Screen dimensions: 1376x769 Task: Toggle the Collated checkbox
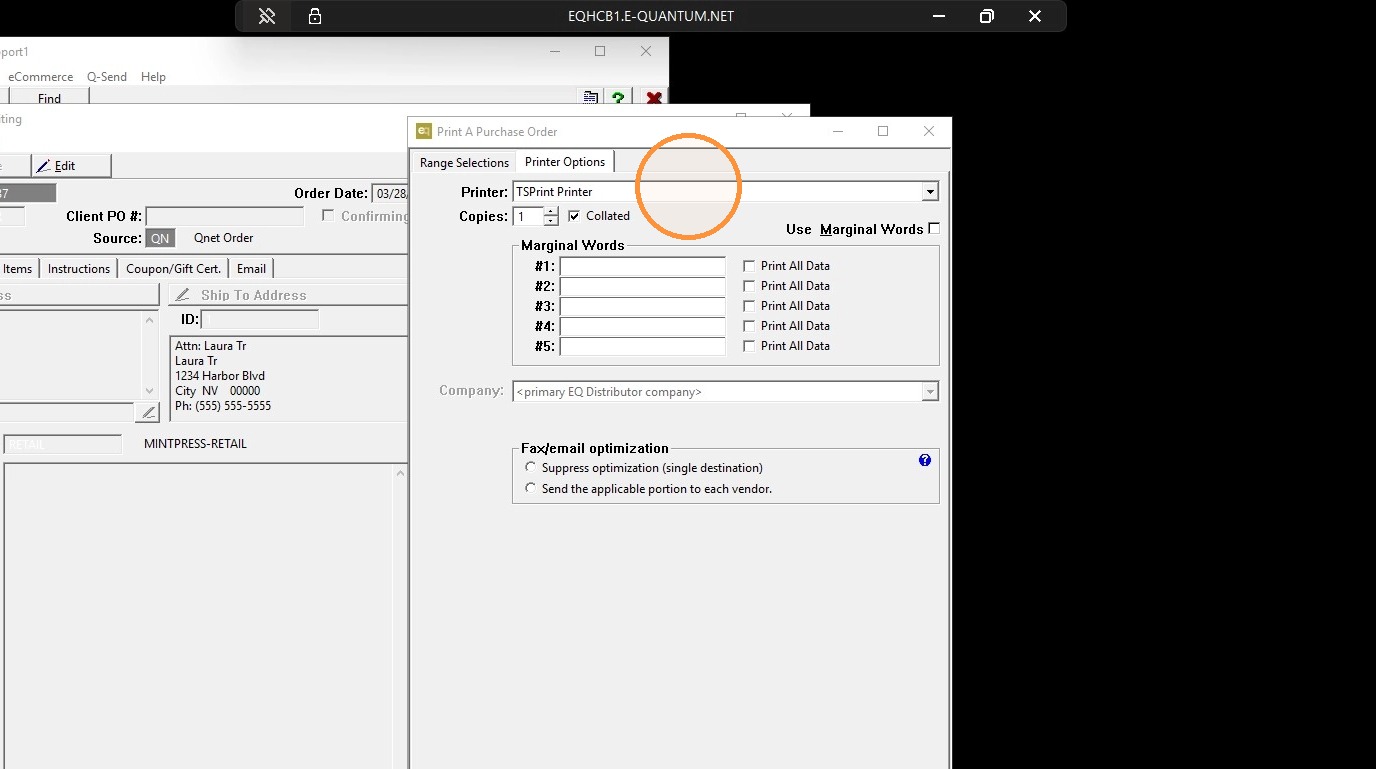(x=574, y=216)
